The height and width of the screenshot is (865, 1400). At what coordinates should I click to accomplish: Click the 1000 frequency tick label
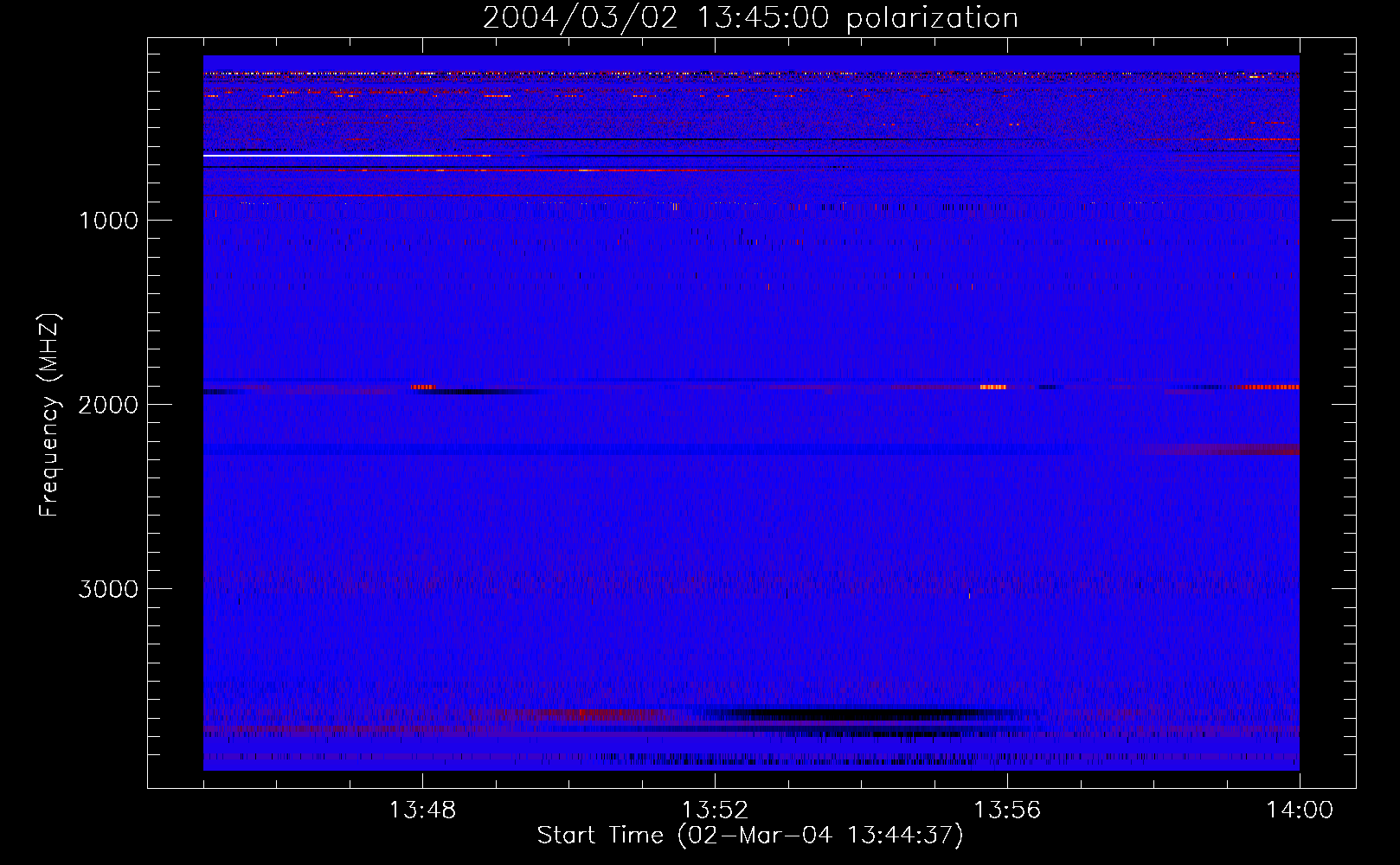pyautogui.click(x=108, y=221)
